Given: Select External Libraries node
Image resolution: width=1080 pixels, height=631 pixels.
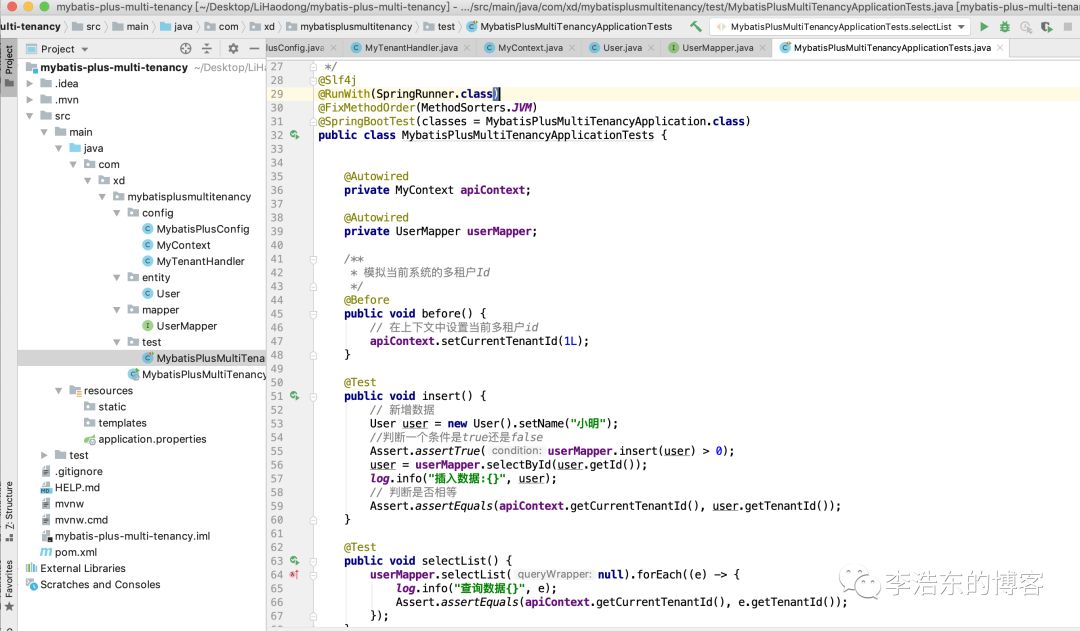Looking at the screenshot, I should pos(83,568).
